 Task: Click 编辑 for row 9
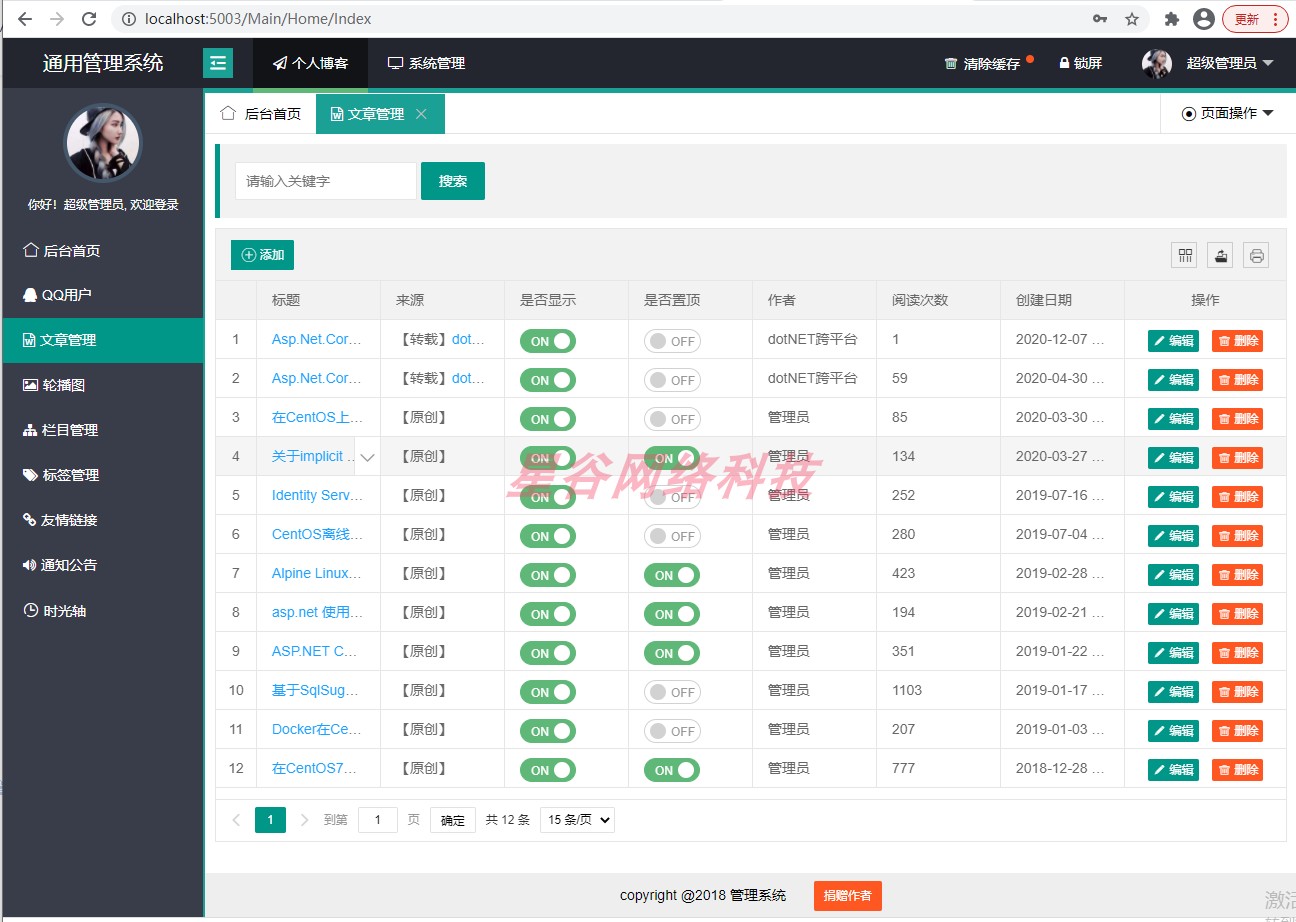click(x=1173, y=653)
